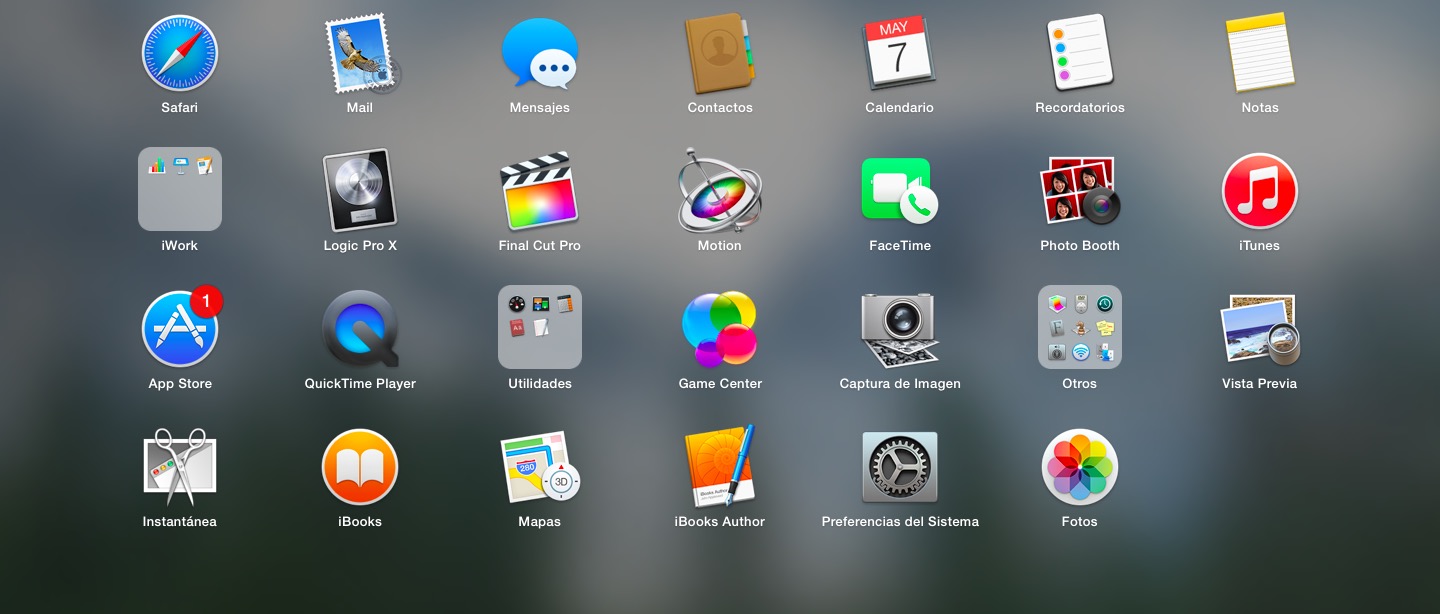Click the "Otros" folder label
Image resolution: width=1440 pixels, height=614 pixels.
click(1080, 384)
